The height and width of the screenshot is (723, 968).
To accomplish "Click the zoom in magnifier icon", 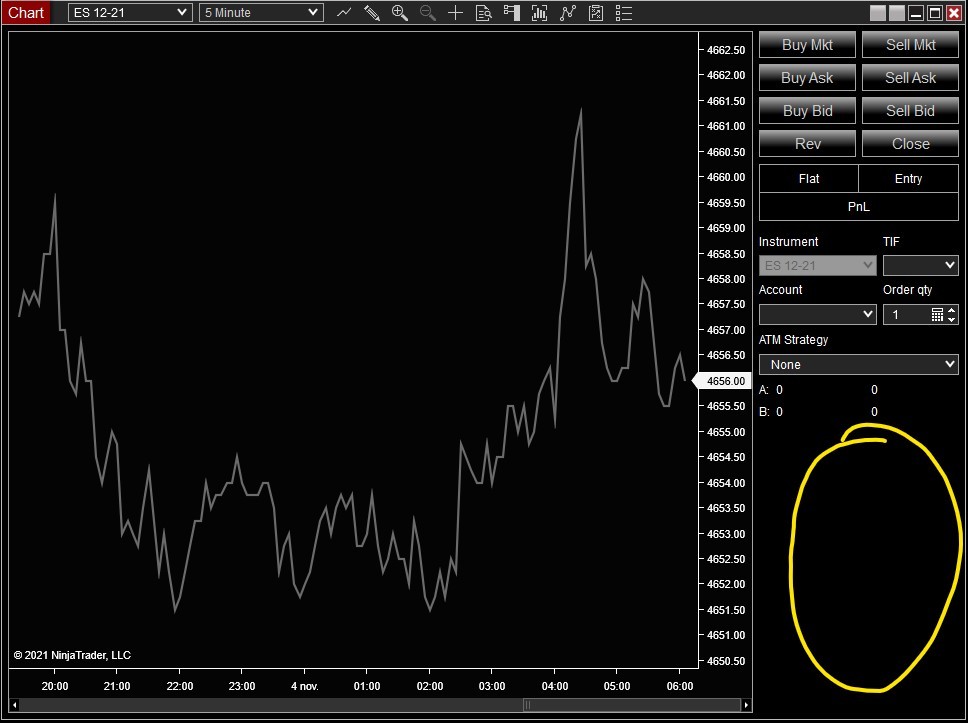I will point(400,13).
